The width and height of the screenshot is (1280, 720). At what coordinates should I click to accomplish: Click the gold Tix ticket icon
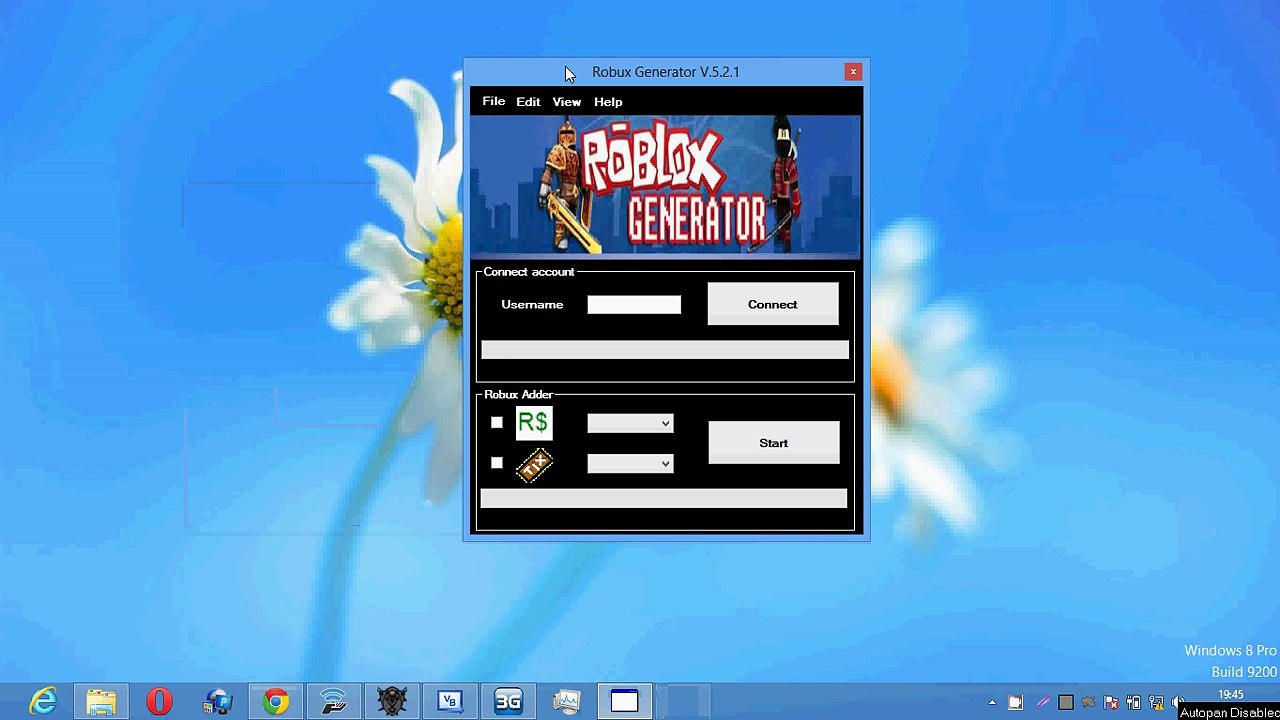pos(534,465)
